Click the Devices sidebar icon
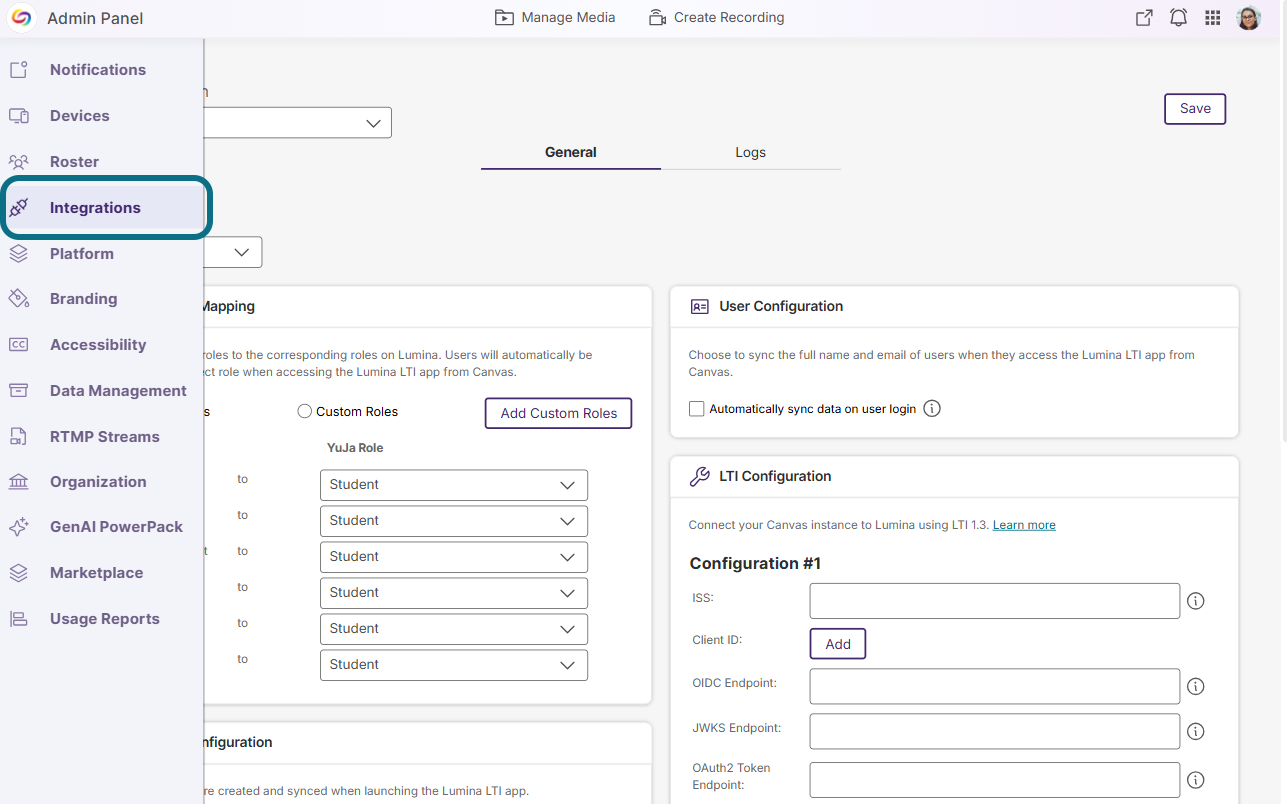 coord(18,116)
